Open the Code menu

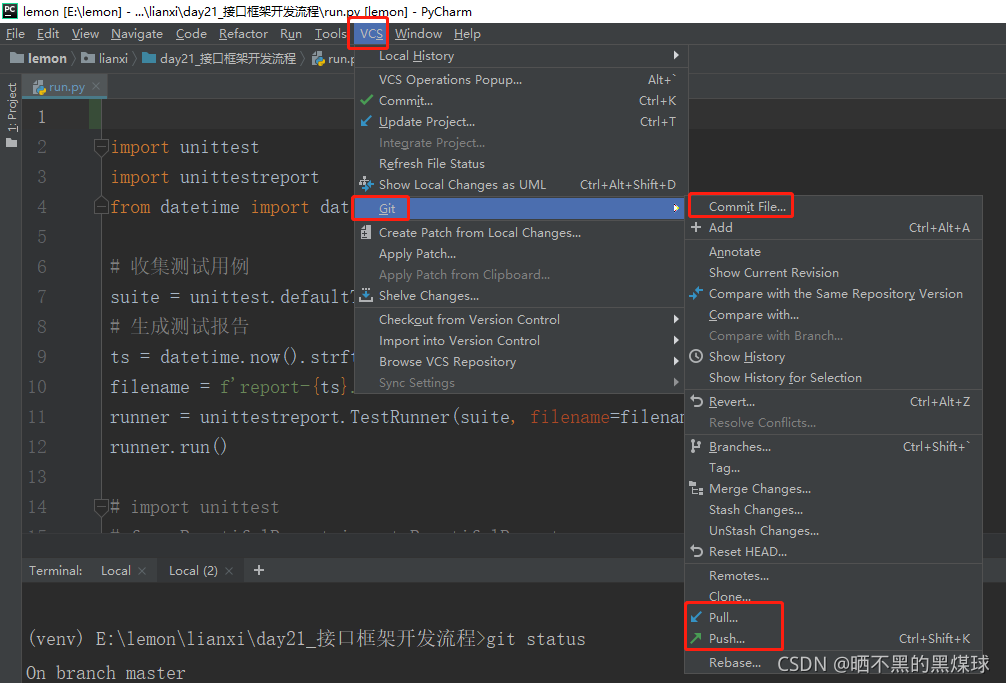(x=191, y=34)
